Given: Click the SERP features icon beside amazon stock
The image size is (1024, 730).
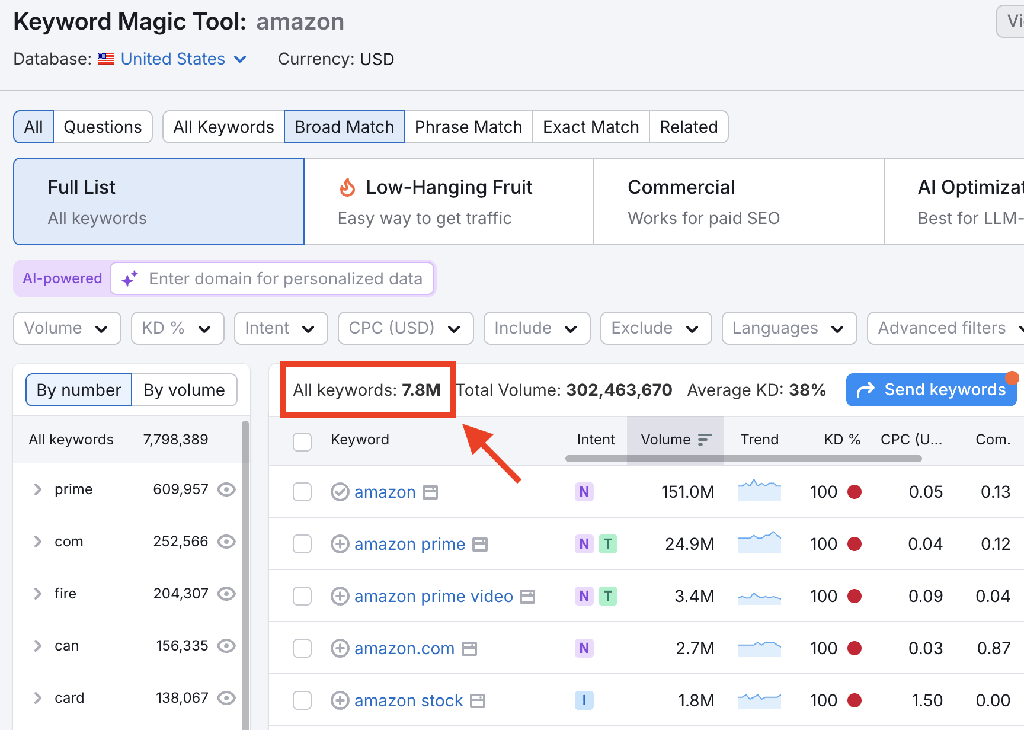Looking at the screenshot, I should point(478,701).
